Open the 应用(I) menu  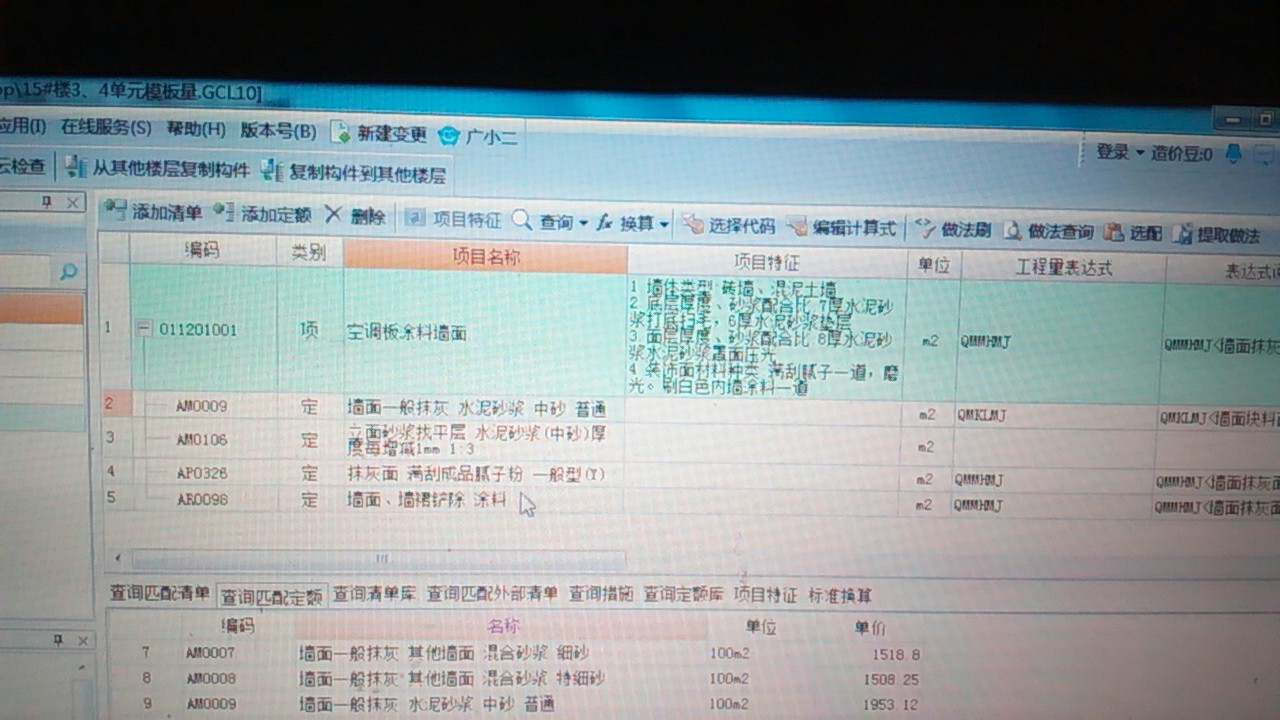click(x=23, y=126)
